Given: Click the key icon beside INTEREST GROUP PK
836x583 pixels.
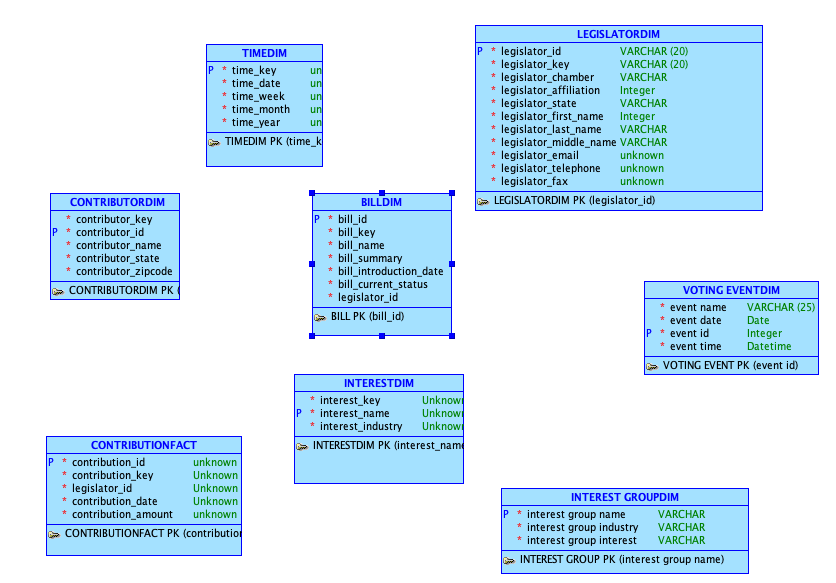Looking at the screenshot, I should (x=509, y=561).
